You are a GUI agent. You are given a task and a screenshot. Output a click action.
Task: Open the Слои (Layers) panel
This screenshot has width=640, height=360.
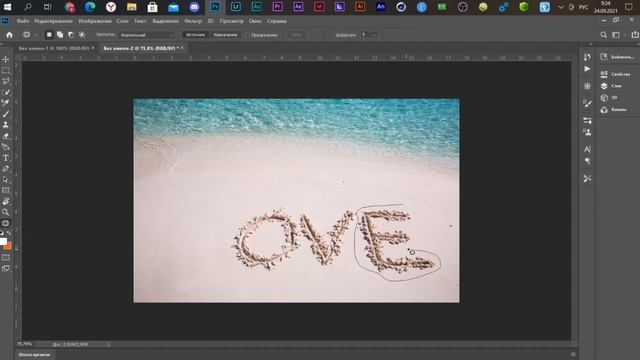[x=611, y=86]
